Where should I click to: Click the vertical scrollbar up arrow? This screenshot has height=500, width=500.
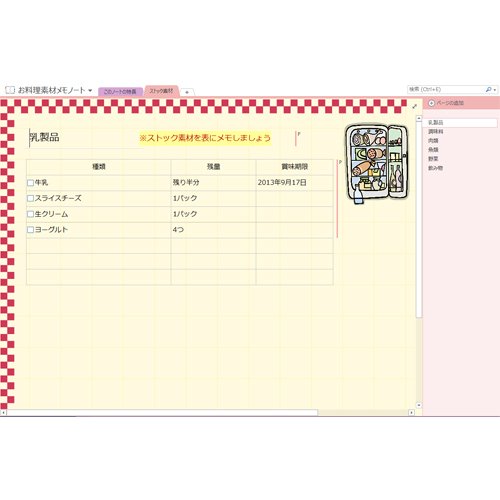coord(419,118)
